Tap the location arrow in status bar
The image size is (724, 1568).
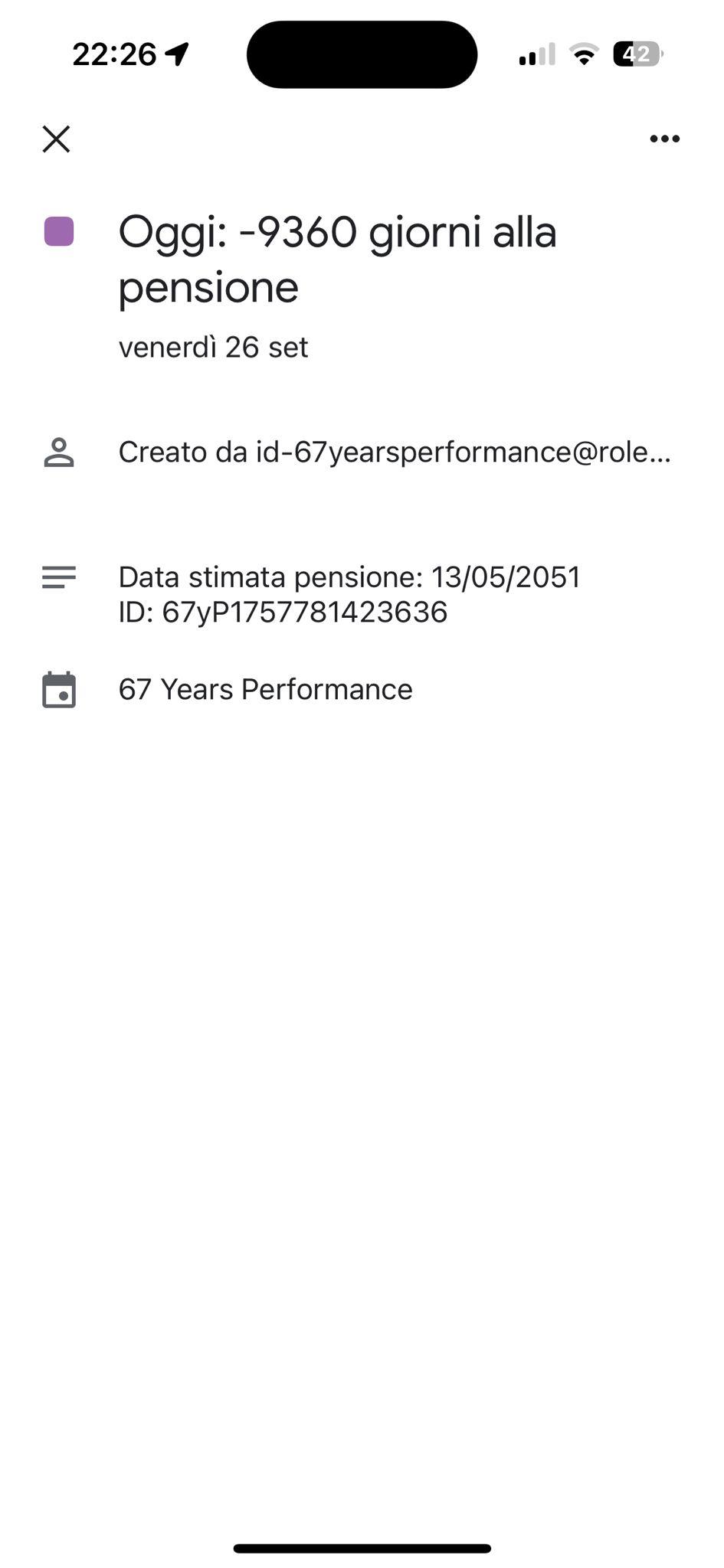177,54
